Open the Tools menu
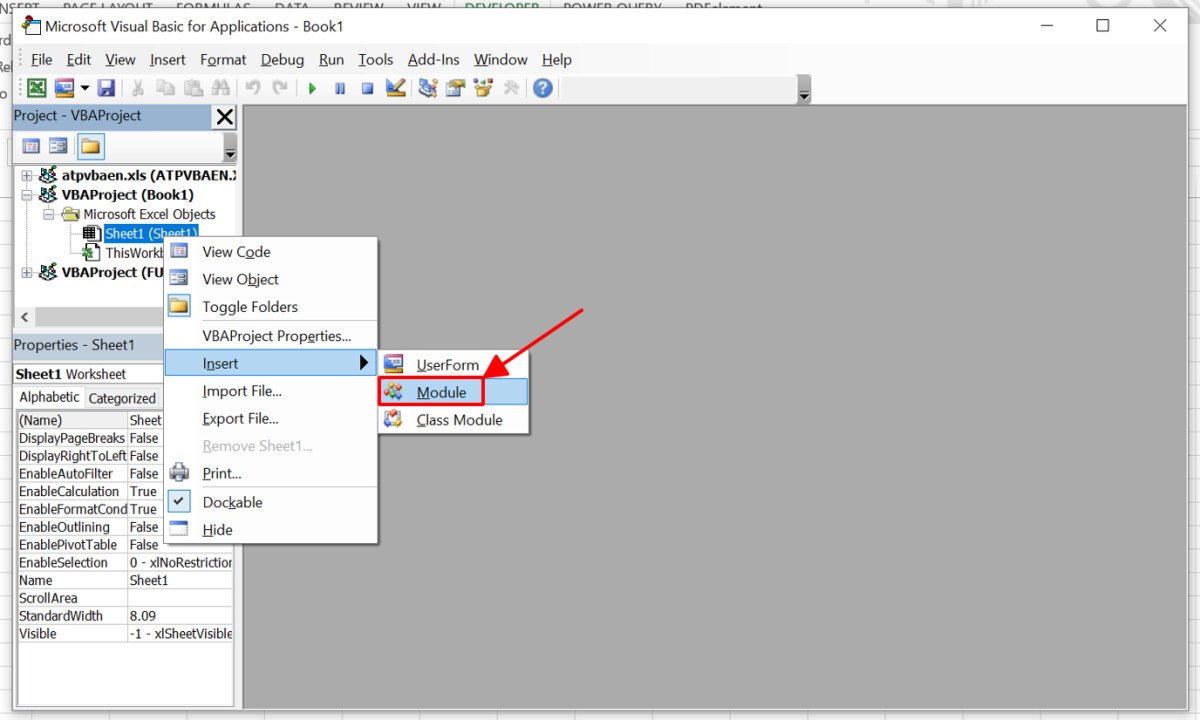The height and width of the screenshot is (720, 1200). (376, 60)
